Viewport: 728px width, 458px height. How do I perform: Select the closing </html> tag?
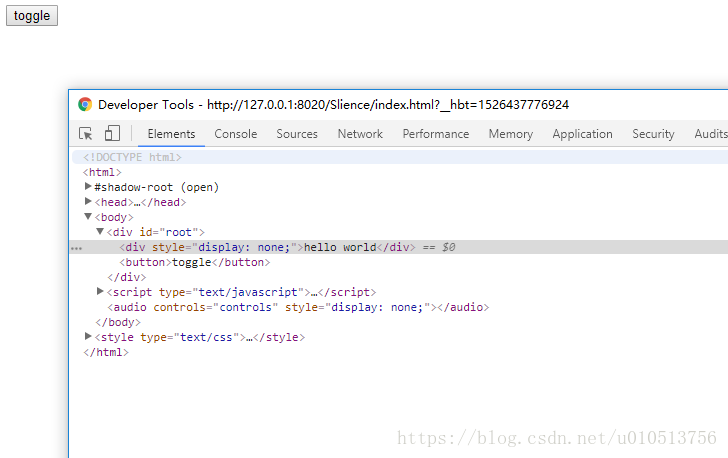(x=106, y=353)
